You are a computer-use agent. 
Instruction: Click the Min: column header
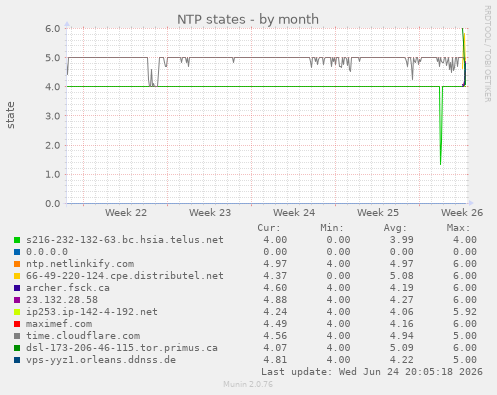click(x=332, y=228)
